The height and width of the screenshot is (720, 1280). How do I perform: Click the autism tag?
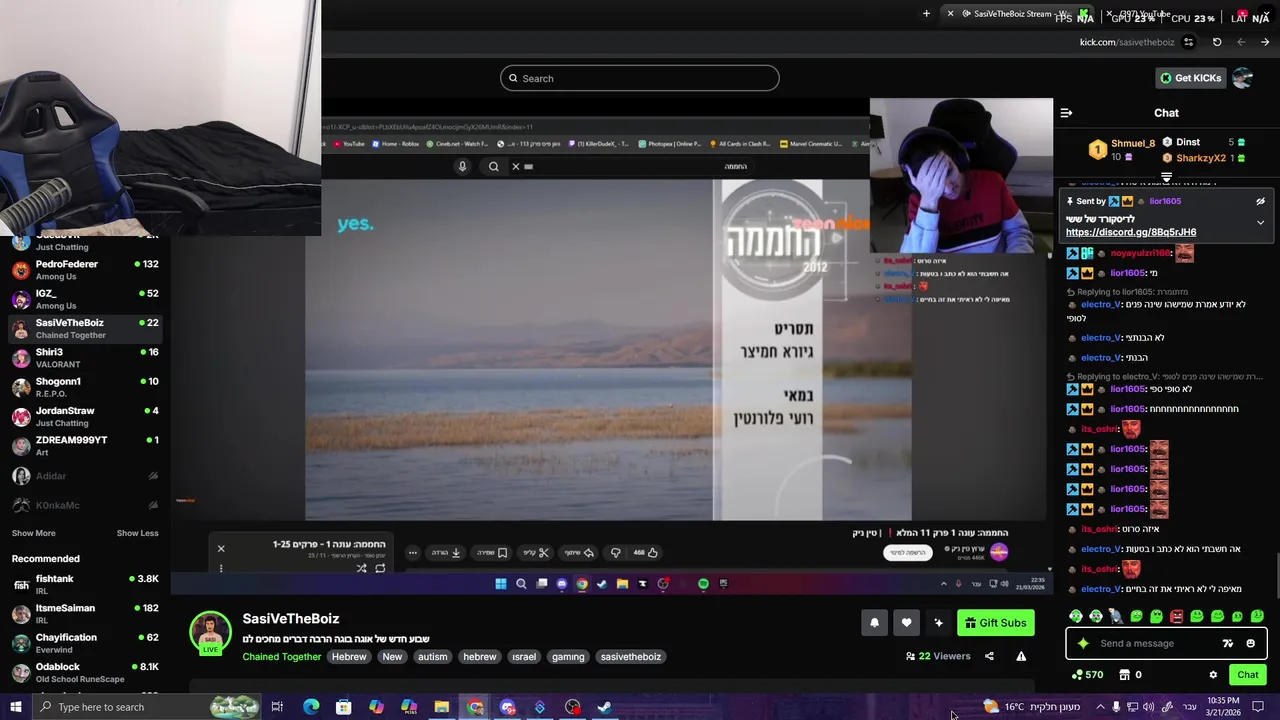pyautogui.click(x=433, y=657)
